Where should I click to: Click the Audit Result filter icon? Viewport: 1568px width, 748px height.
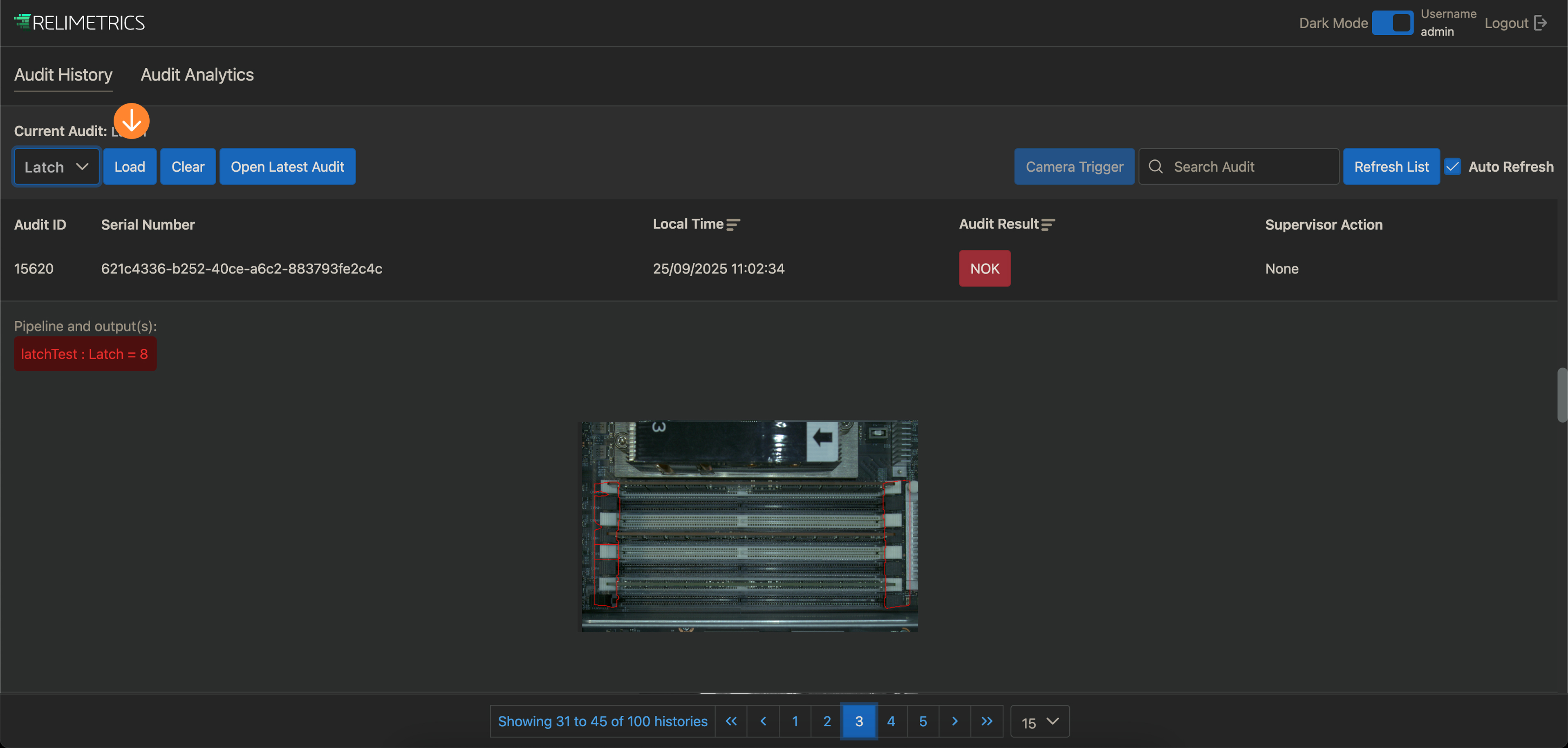click(x=1048, y=224)
